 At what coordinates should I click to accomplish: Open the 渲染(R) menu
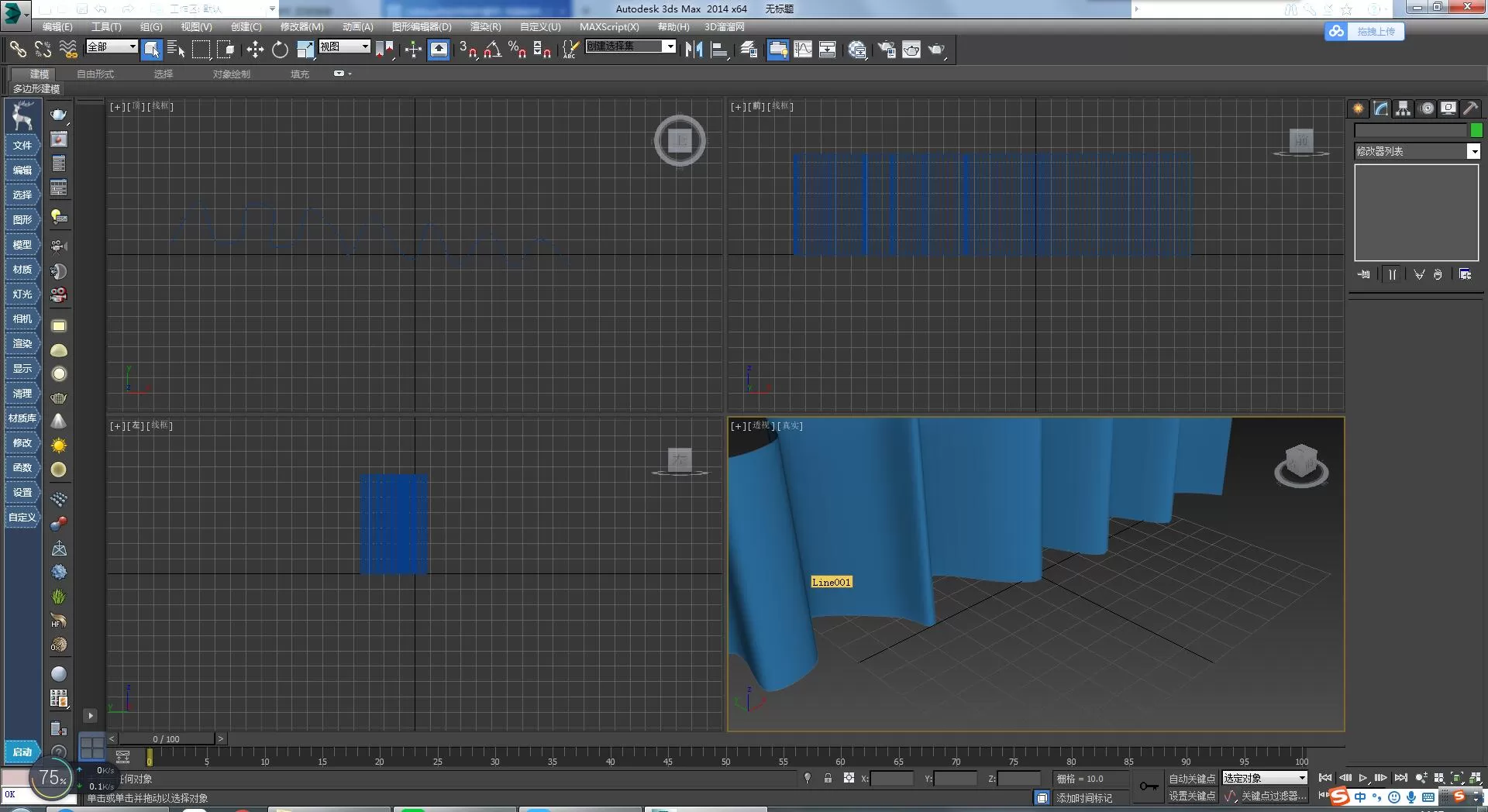tap(486, 27)
